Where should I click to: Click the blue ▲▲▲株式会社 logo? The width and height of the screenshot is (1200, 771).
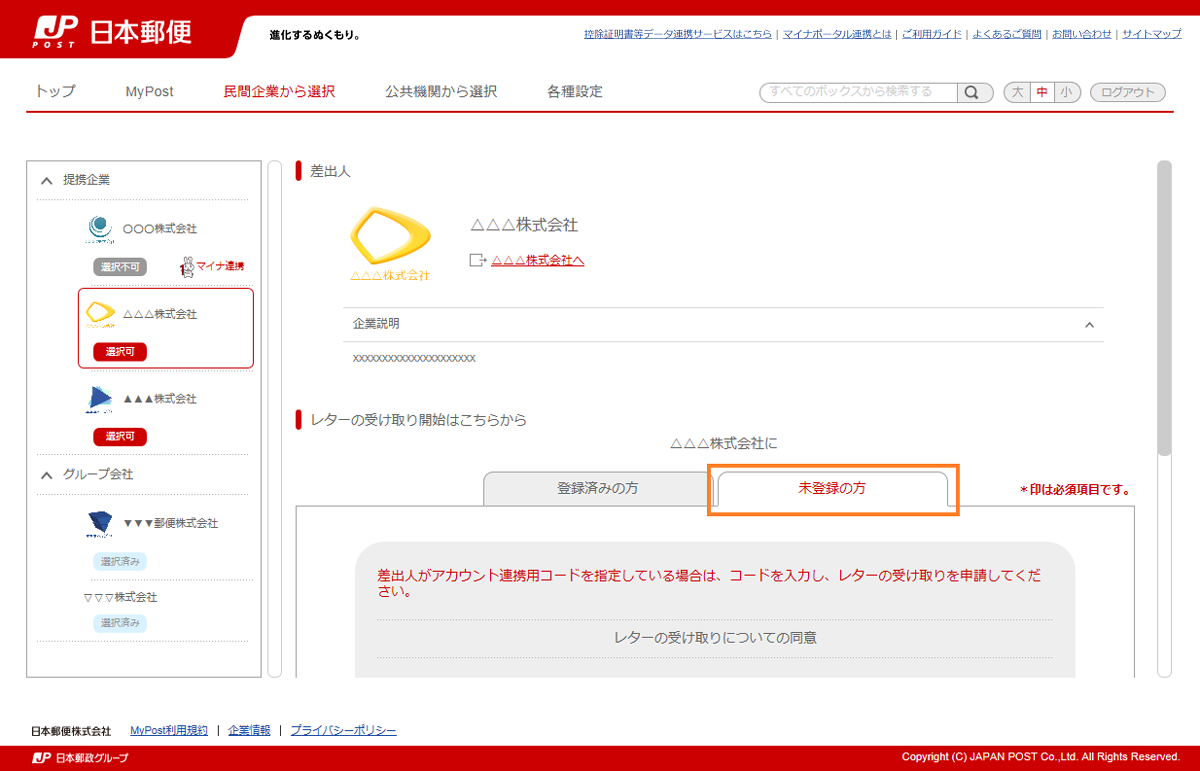pyautogui.click(x=100, y=399)
